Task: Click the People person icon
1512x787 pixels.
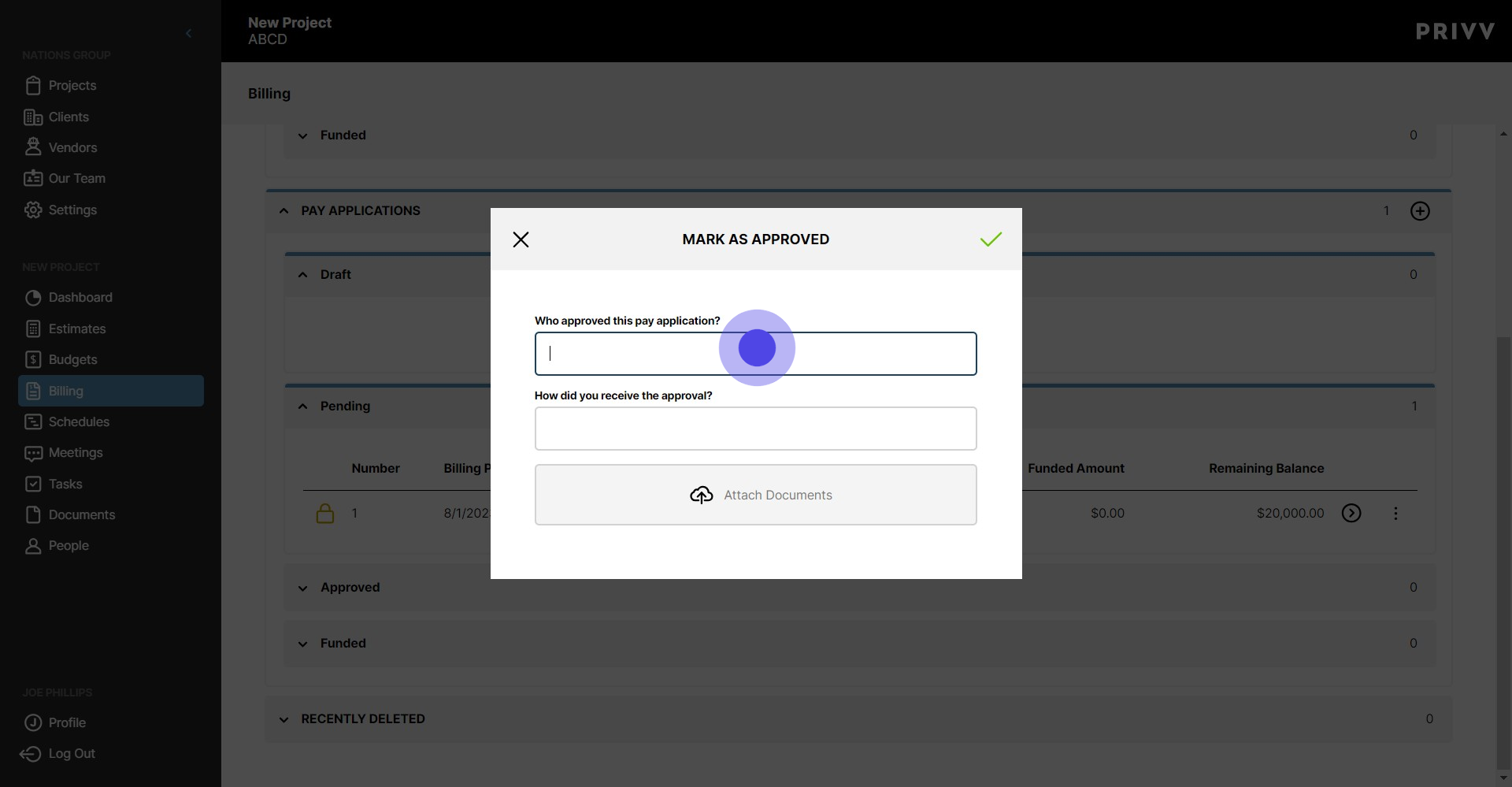Action: click(33, 545)
